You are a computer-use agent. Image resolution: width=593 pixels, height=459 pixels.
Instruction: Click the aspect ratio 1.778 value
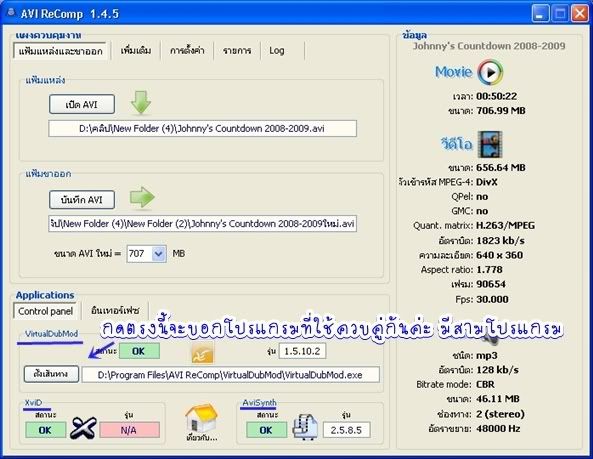pos(489,270)
